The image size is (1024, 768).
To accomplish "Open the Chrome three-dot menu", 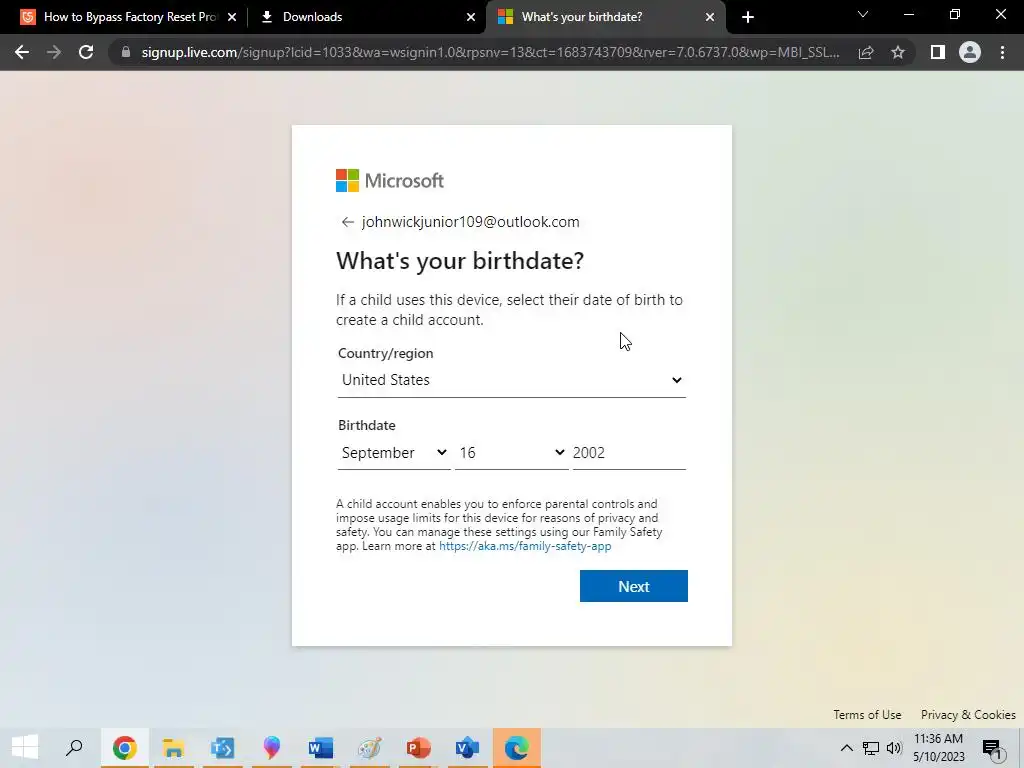I will click(x=1002, y=52).
